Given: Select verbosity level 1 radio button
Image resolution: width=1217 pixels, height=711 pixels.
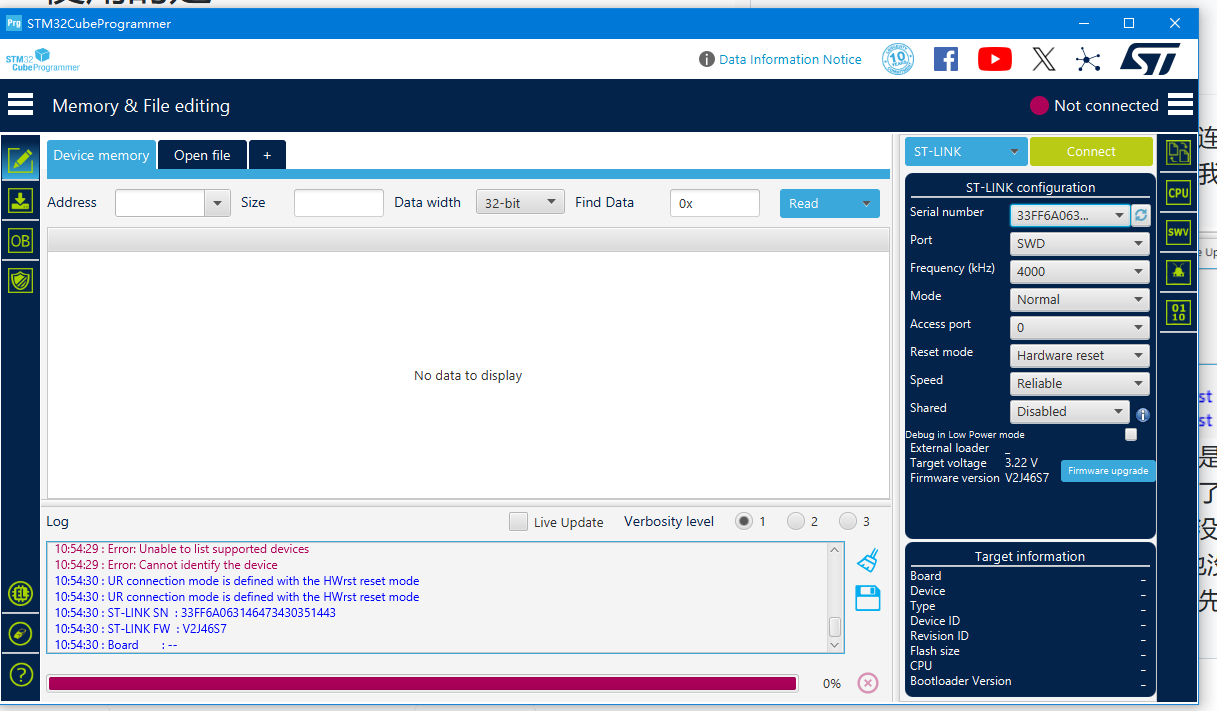Looking at the screenshot, I should click(744, 521).
